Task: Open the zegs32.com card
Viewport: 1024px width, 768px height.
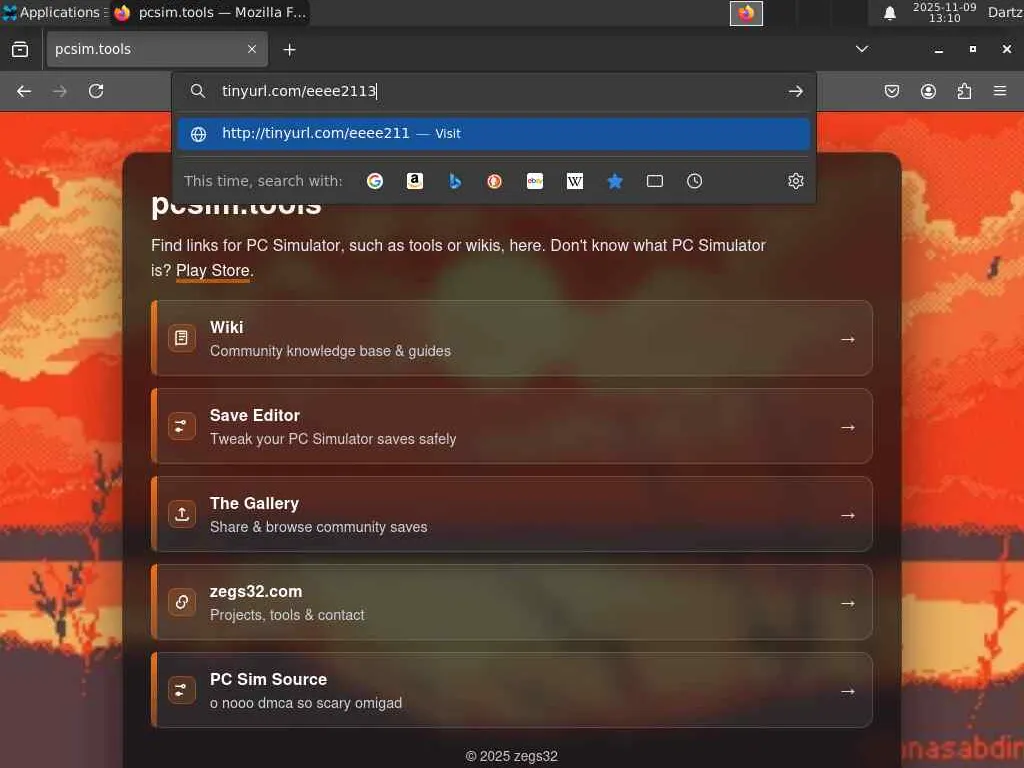Action: 512,602
